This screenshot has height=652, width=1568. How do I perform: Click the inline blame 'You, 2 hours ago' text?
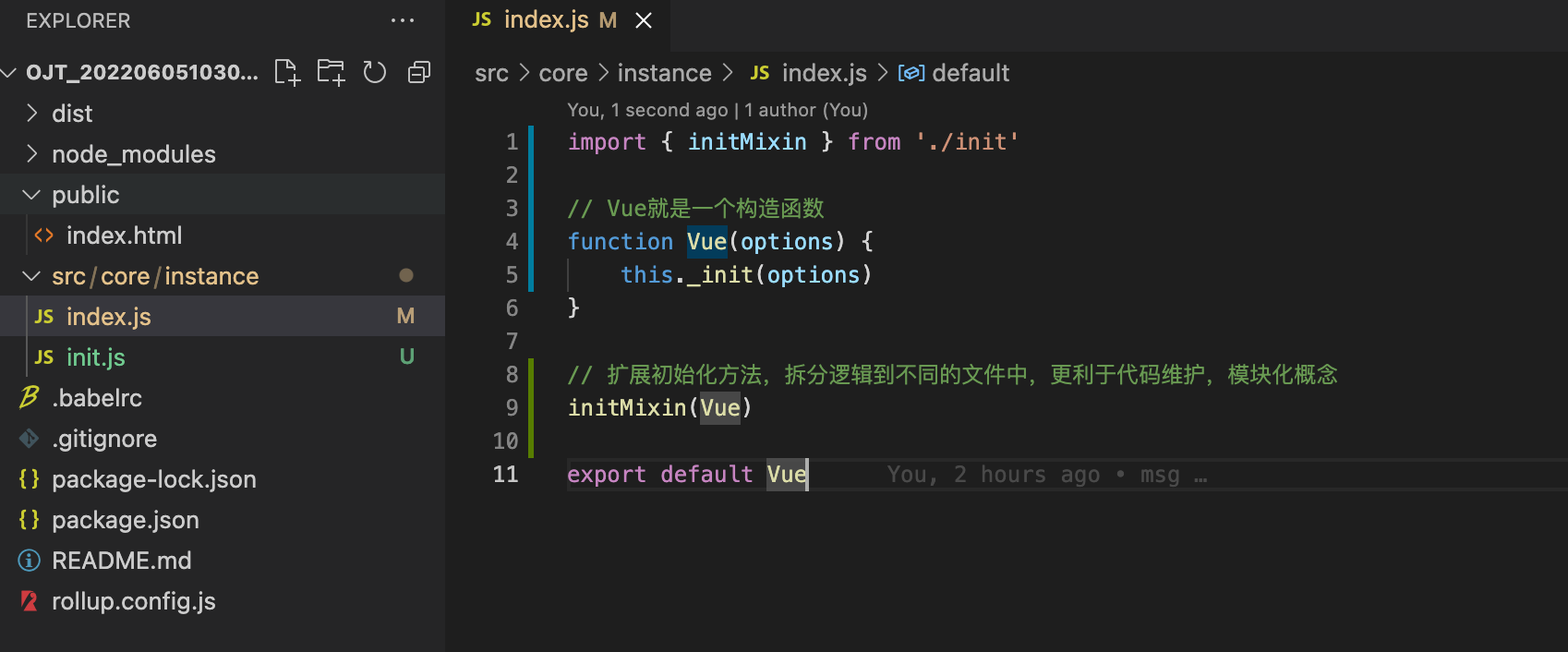coord(994,475)
